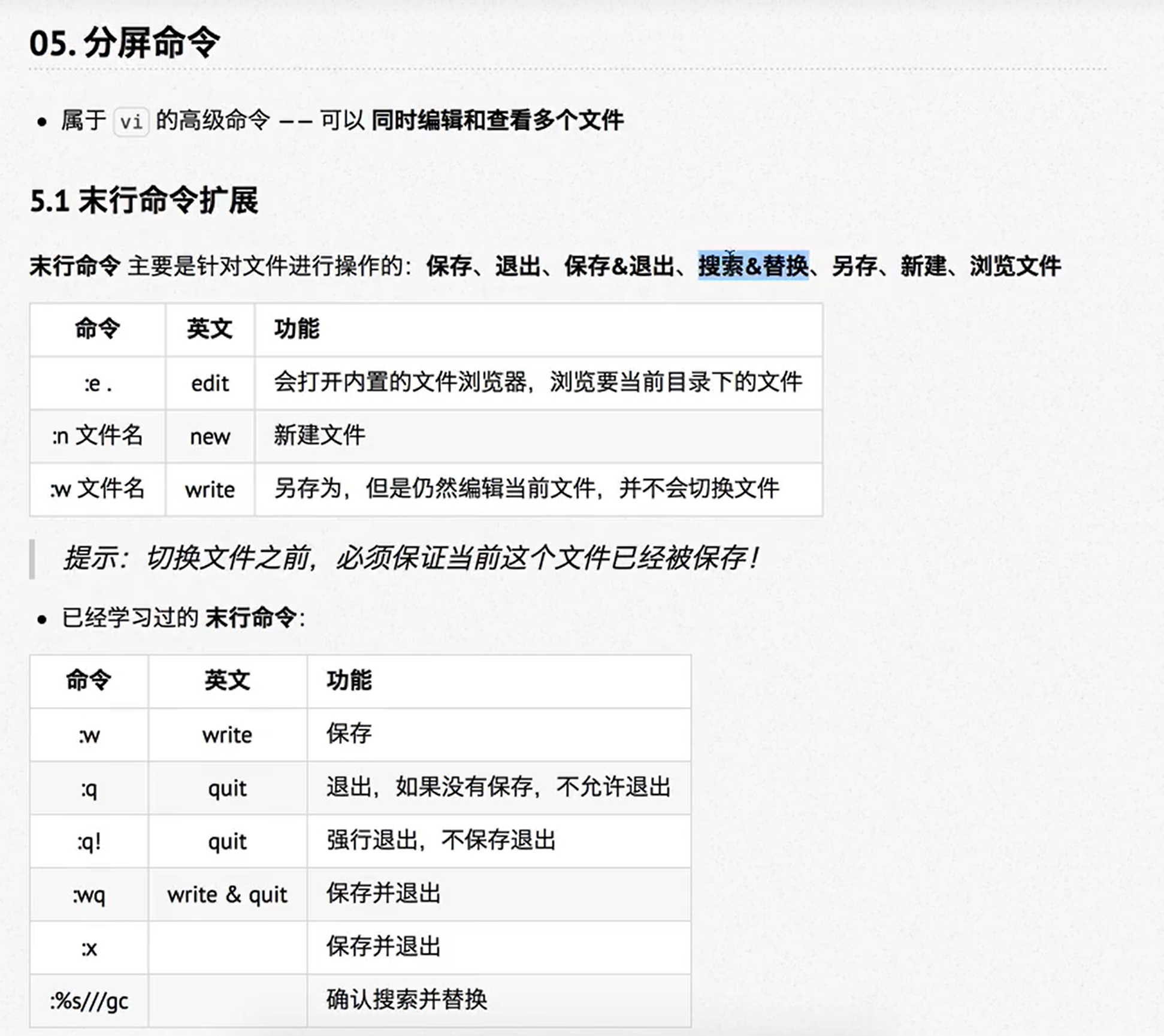Click the ':w 文件名' command cell
The height and width of the screenshot is (1036, 1164).
click(98, 489)
